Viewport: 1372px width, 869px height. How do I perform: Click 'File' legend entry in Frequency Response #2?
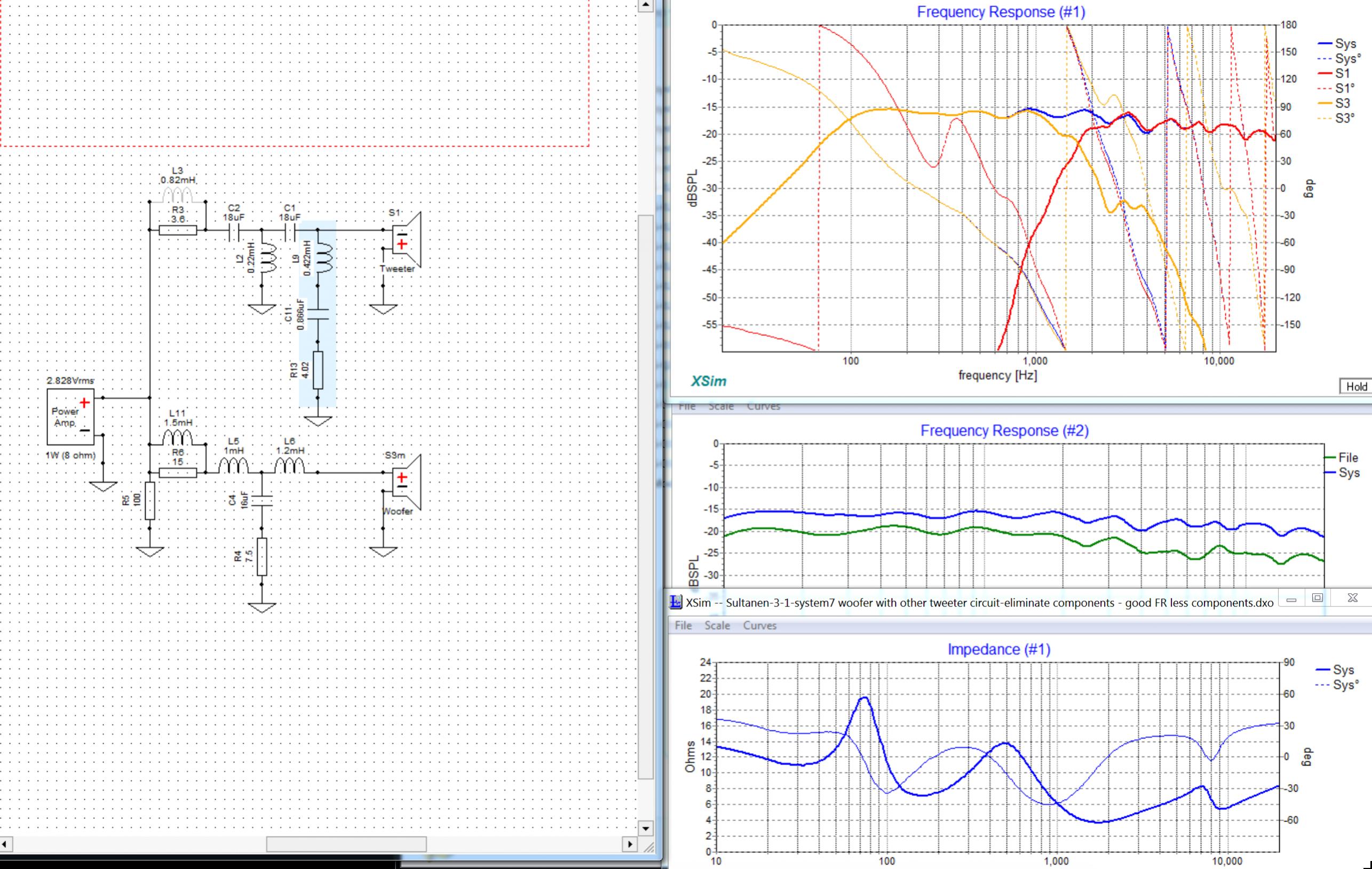1341,457
